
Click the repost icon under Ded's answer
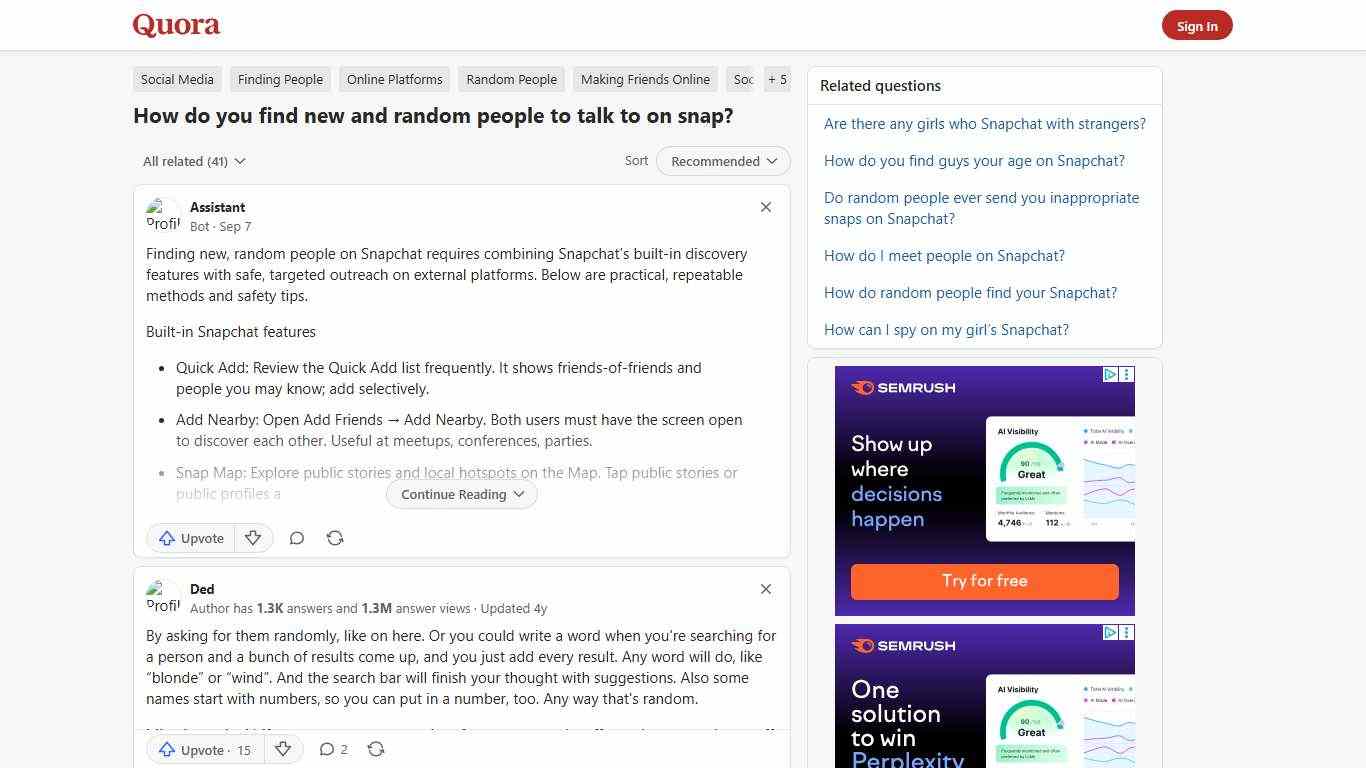(376, 749)
